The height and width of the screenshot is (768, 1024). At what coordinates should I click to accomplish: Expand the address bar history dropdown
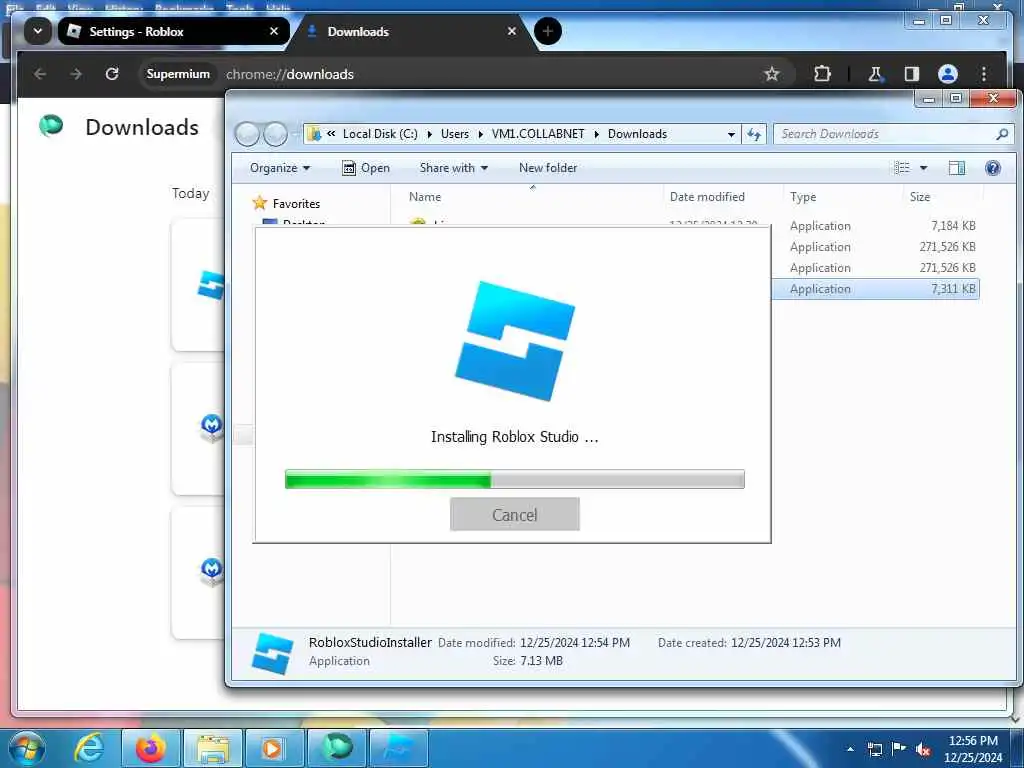[x=731, y=134]
